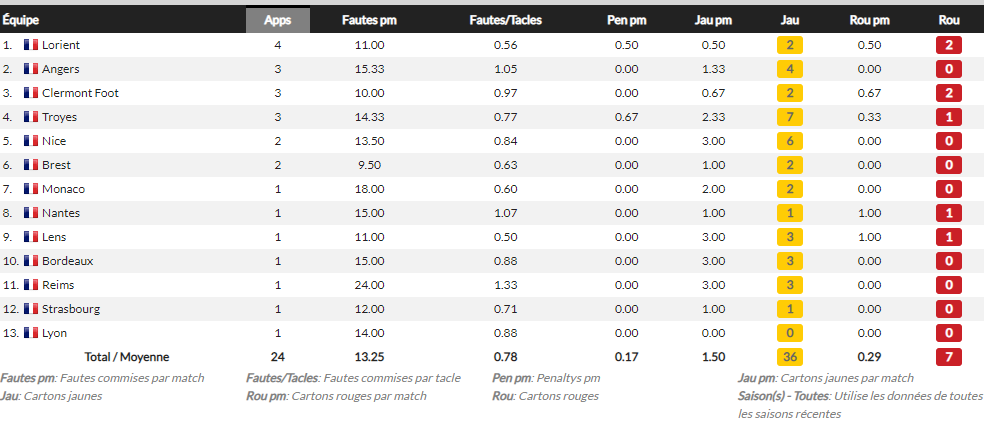Click the flag icon beside Angers
Viewport: 984px width, 427px height.
[x=31, y=69]
